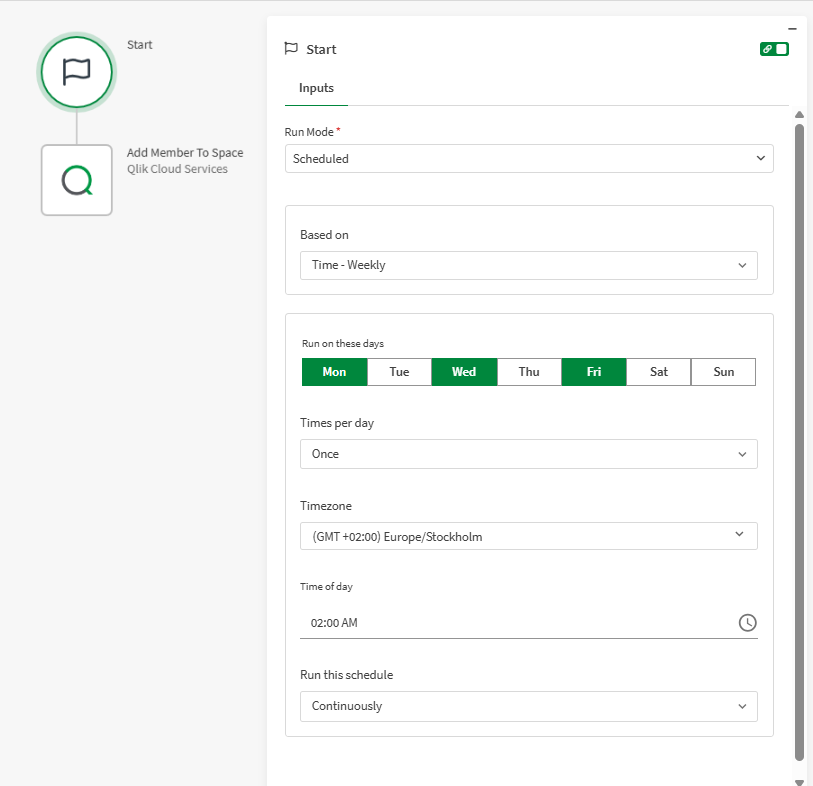Toggle the green link switch in header

774,49
